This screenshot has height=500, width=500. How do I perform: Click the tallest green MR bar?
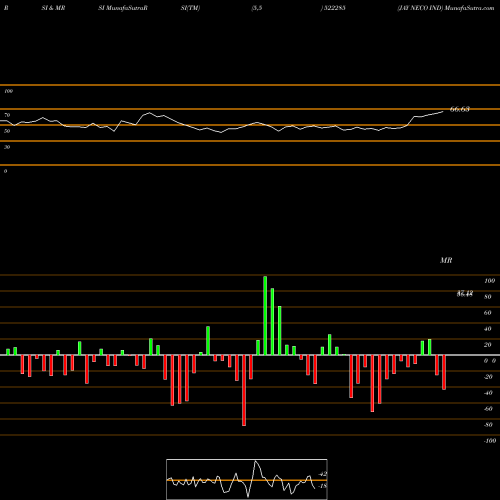click(265, 315)
